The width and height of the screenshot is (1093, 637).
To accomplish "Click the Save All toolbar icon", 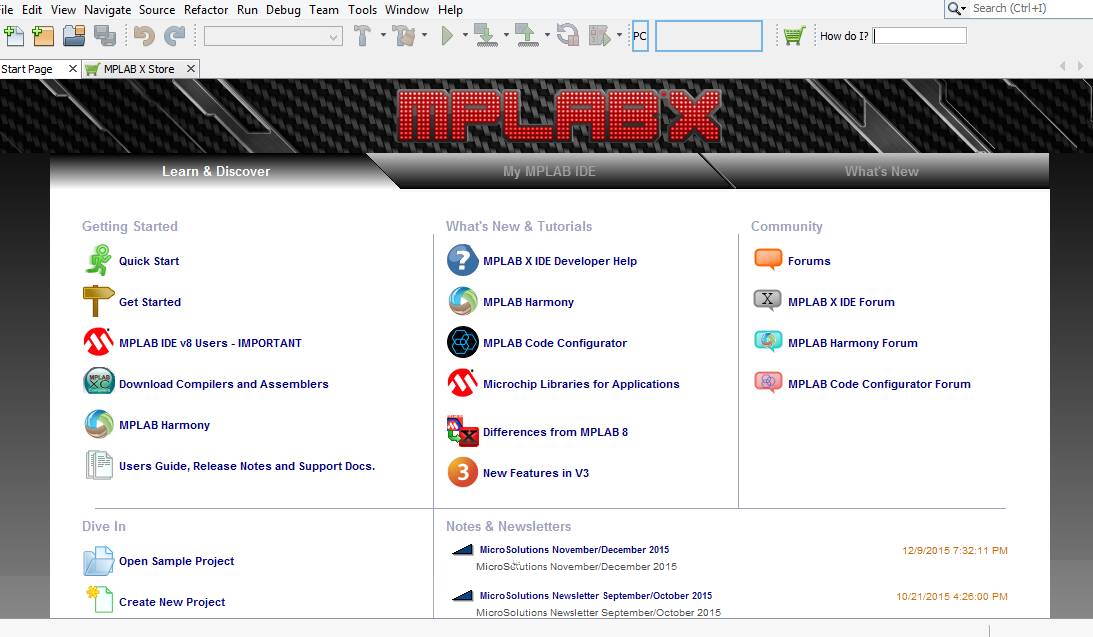I will pos(105,36).
